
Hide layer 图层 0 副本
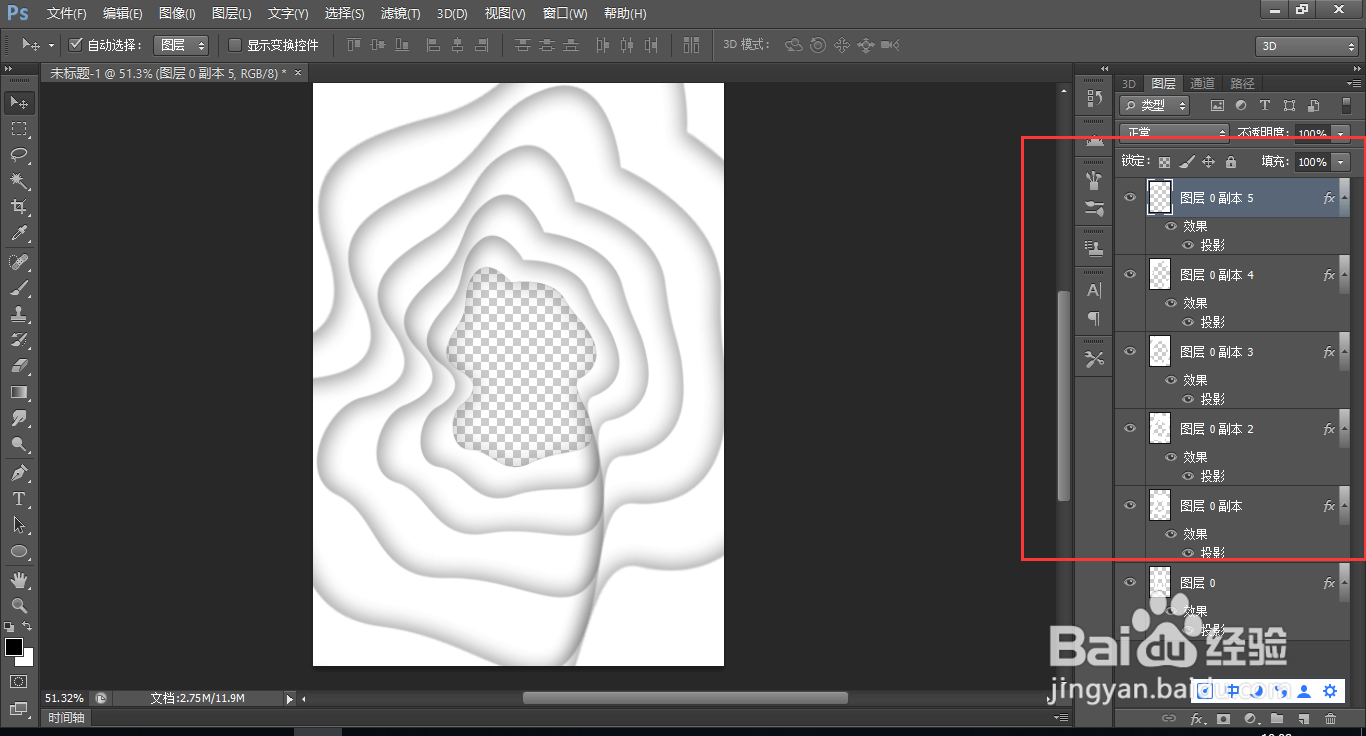tap(1130, 505)
